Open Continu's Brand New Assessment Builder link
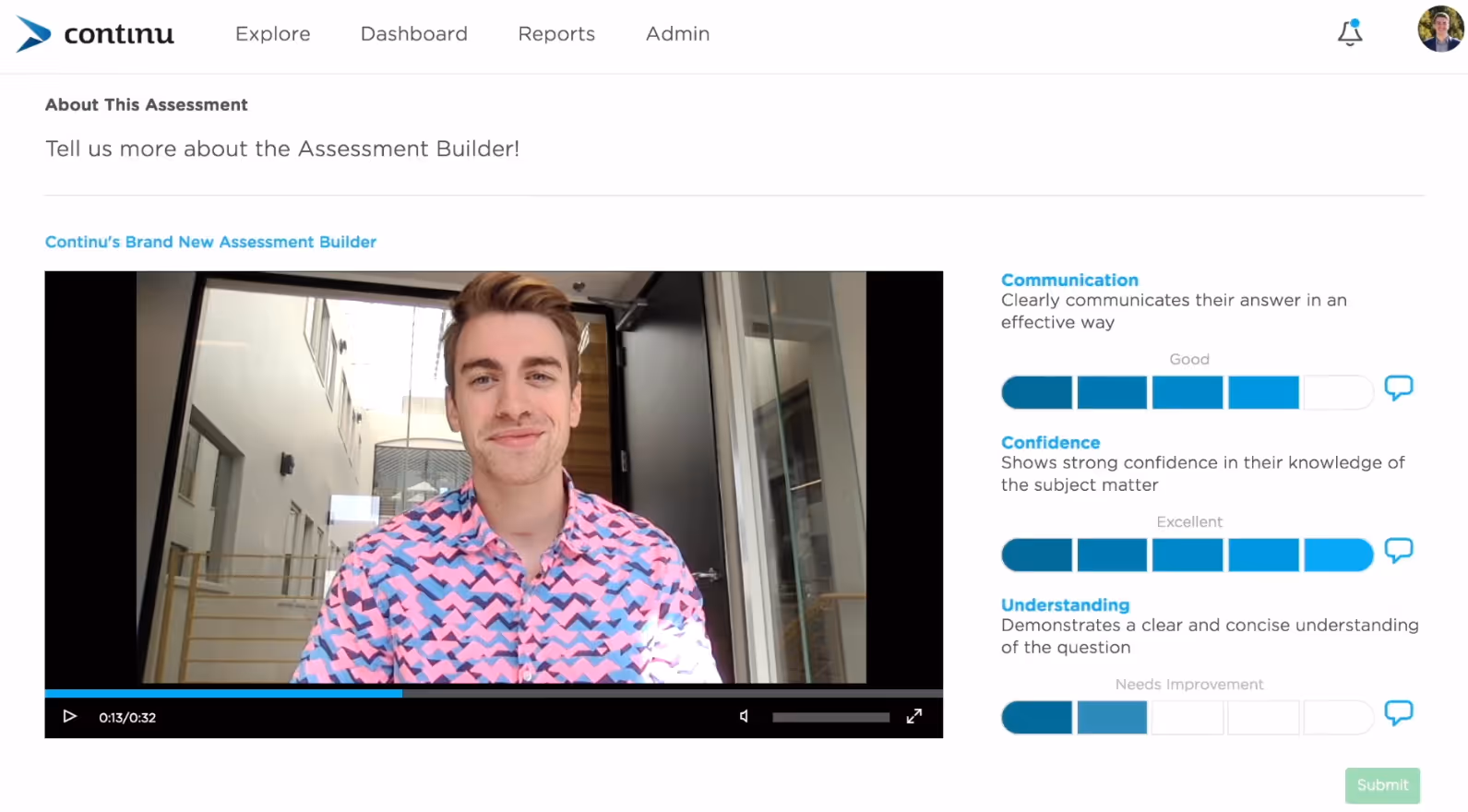 [x=210, y=242]
